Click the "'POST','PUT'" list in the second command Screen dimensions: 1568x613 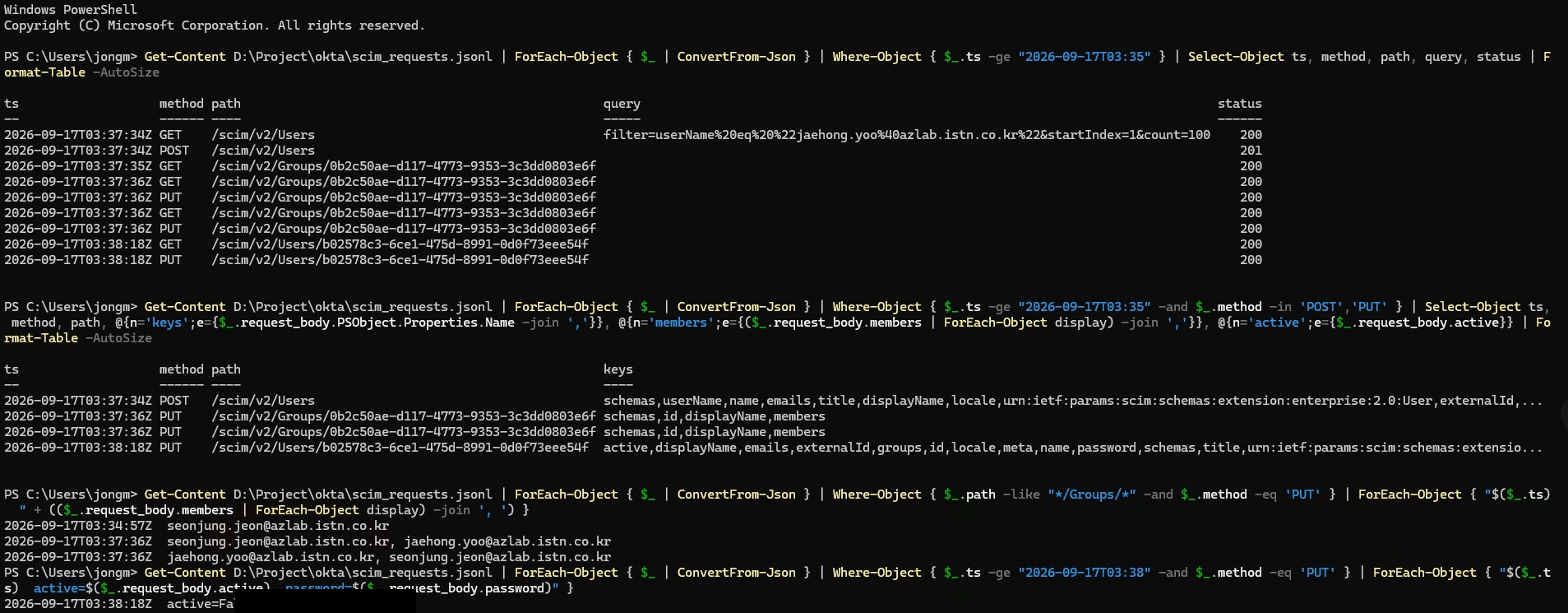[x=1343, y=307]
